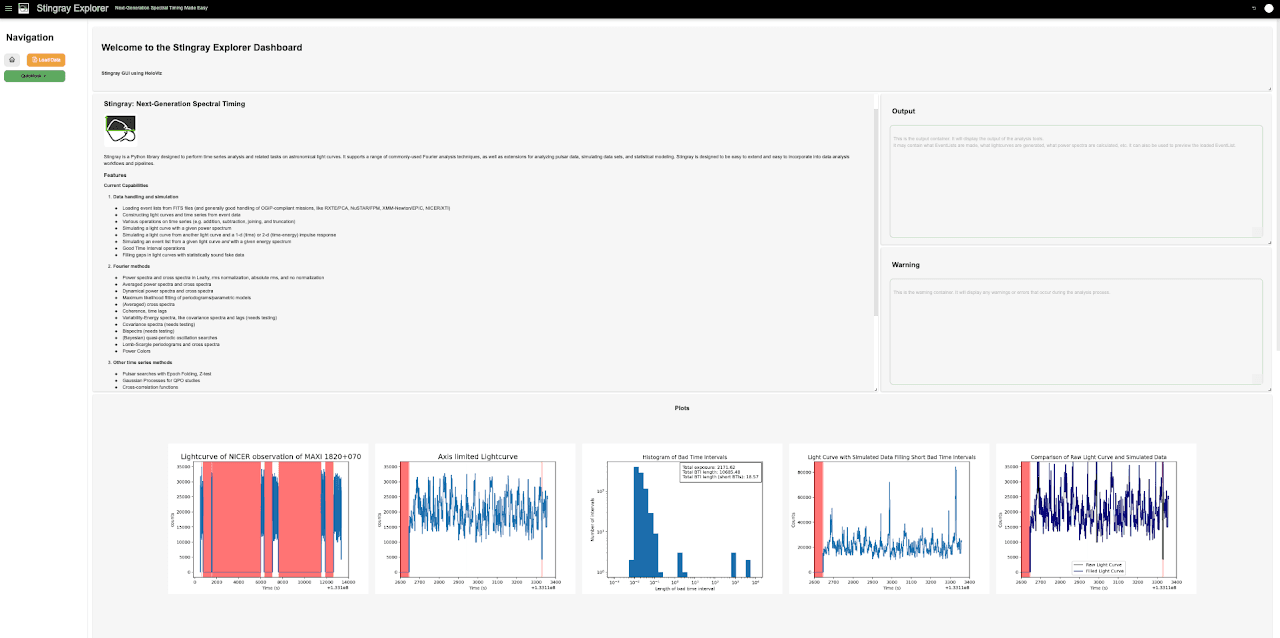The image size is (1280, 638).
Task: Click inside the Output text area
Action: coord(1076,182)
